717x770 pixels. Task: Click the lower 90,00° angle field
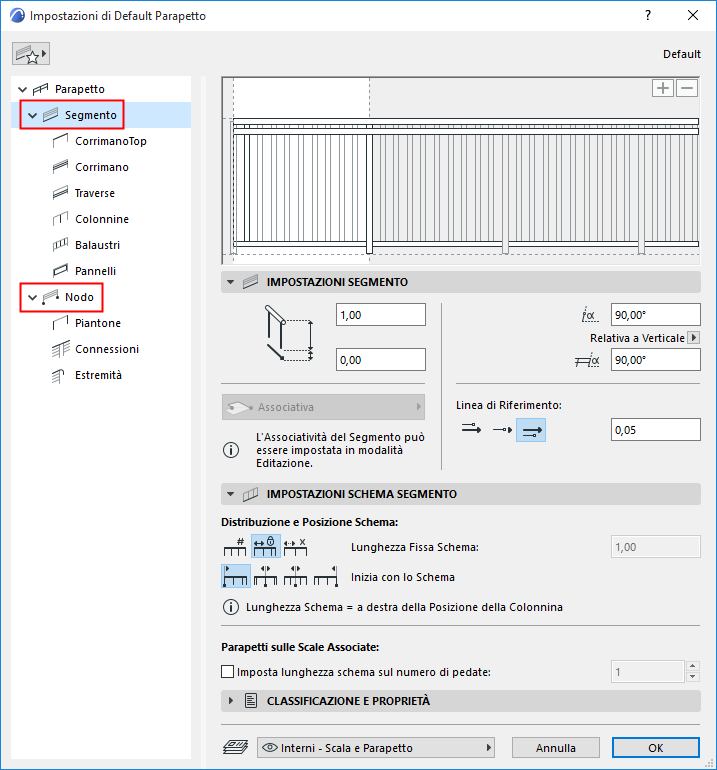(656, 360)
